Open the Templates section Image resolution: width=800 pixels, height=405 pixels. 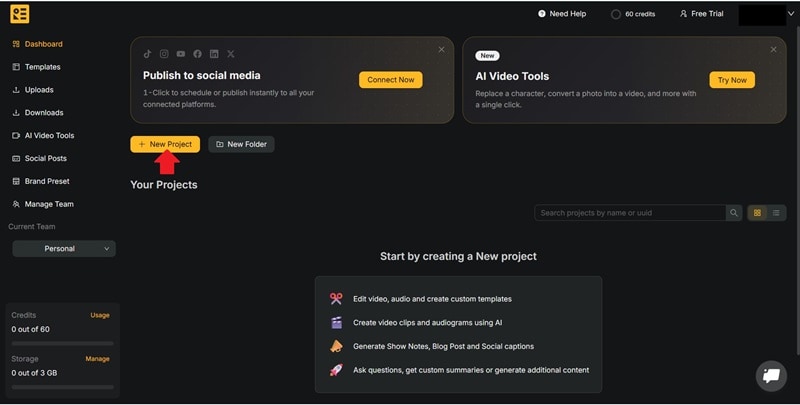tap(36, 67)
